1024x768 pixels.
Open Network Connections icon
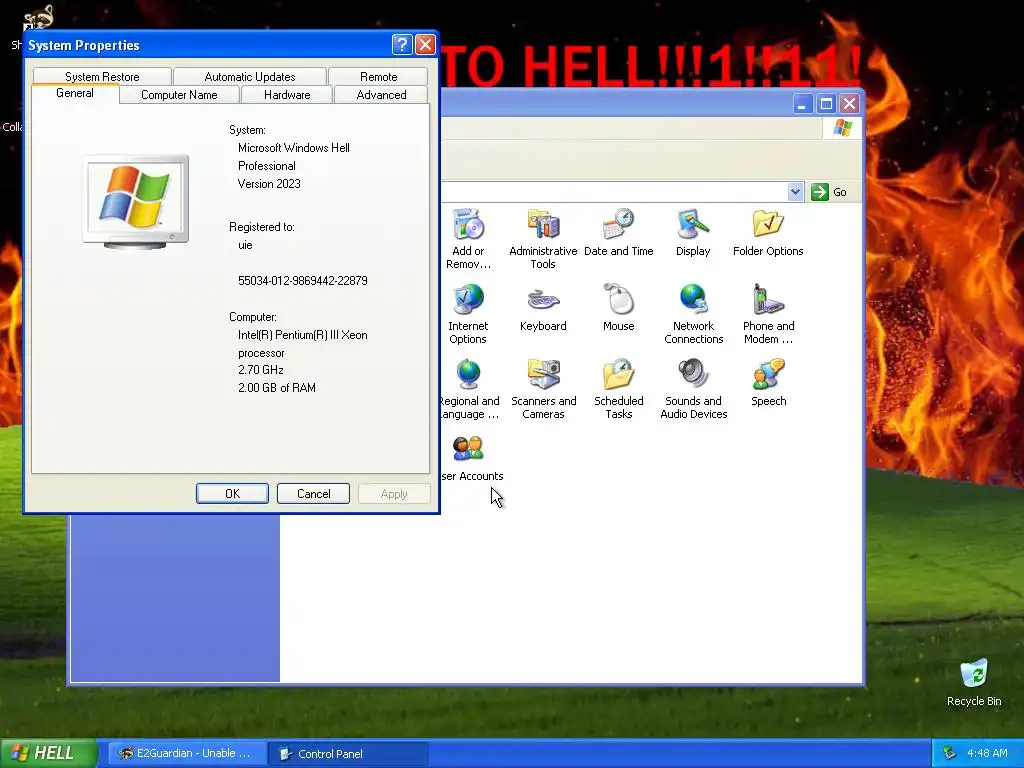tap(693, 300)
